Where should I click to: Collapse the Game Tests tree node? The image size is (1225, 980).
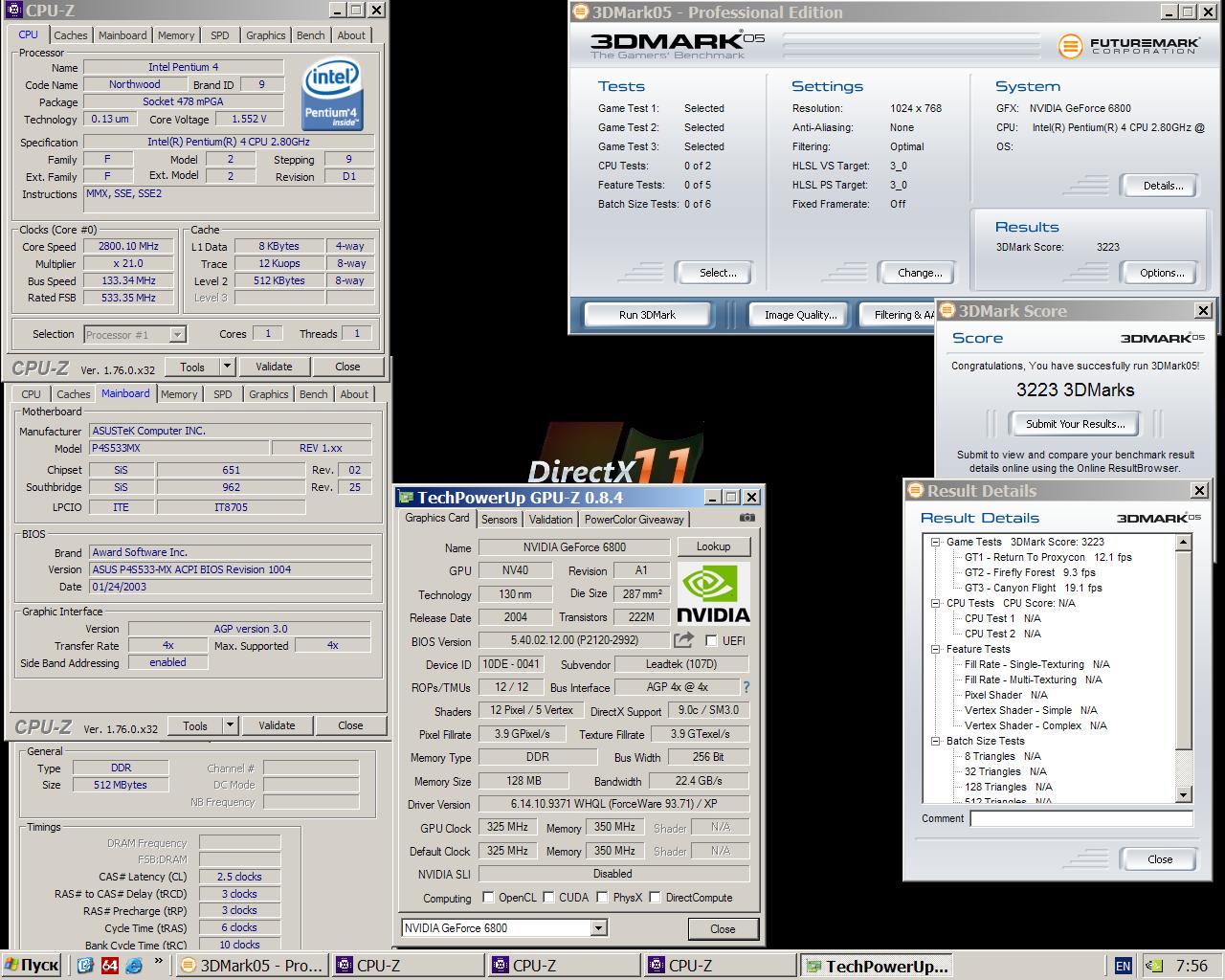[x=935, y=542]
